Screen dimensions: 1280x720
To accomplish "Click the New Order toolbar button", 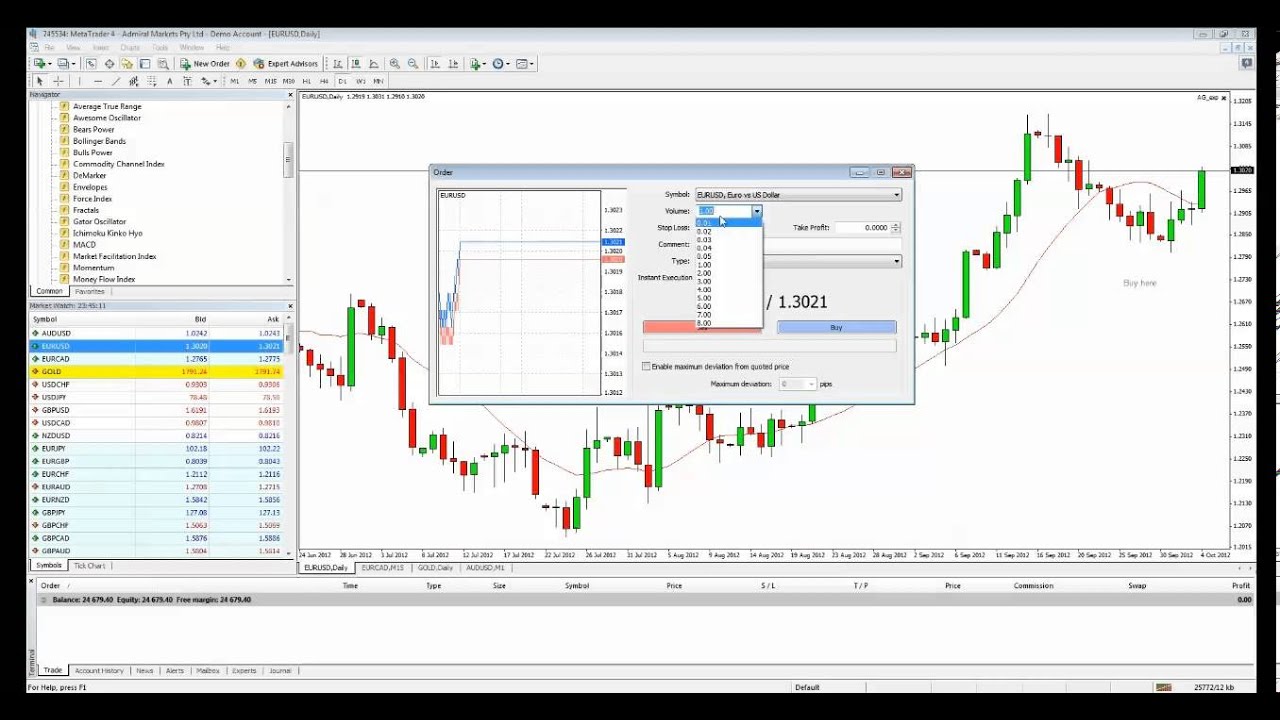I will (205, 64).
